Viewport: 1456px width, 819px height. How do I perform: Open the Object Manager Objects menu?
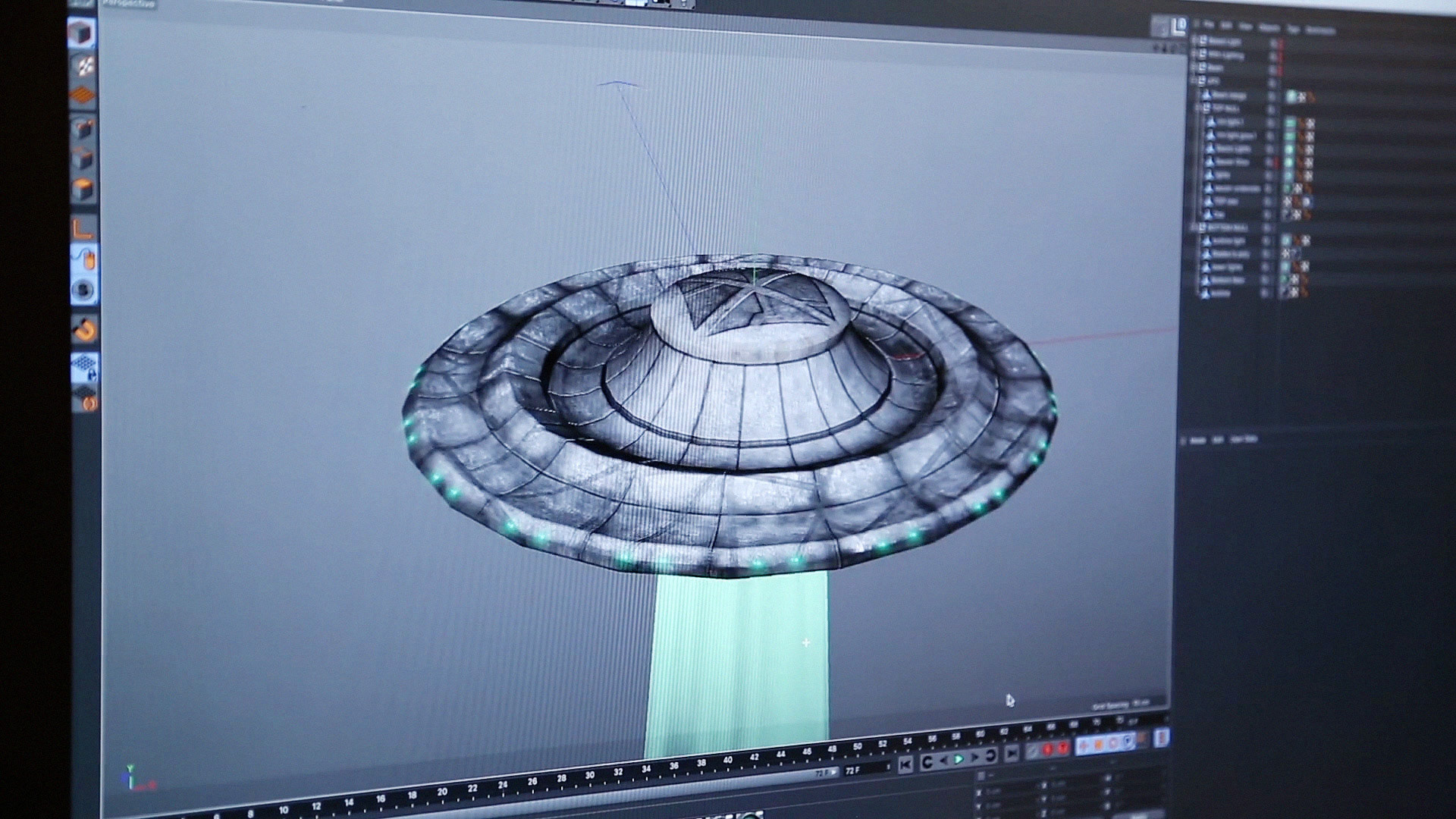pos(1269,28)
